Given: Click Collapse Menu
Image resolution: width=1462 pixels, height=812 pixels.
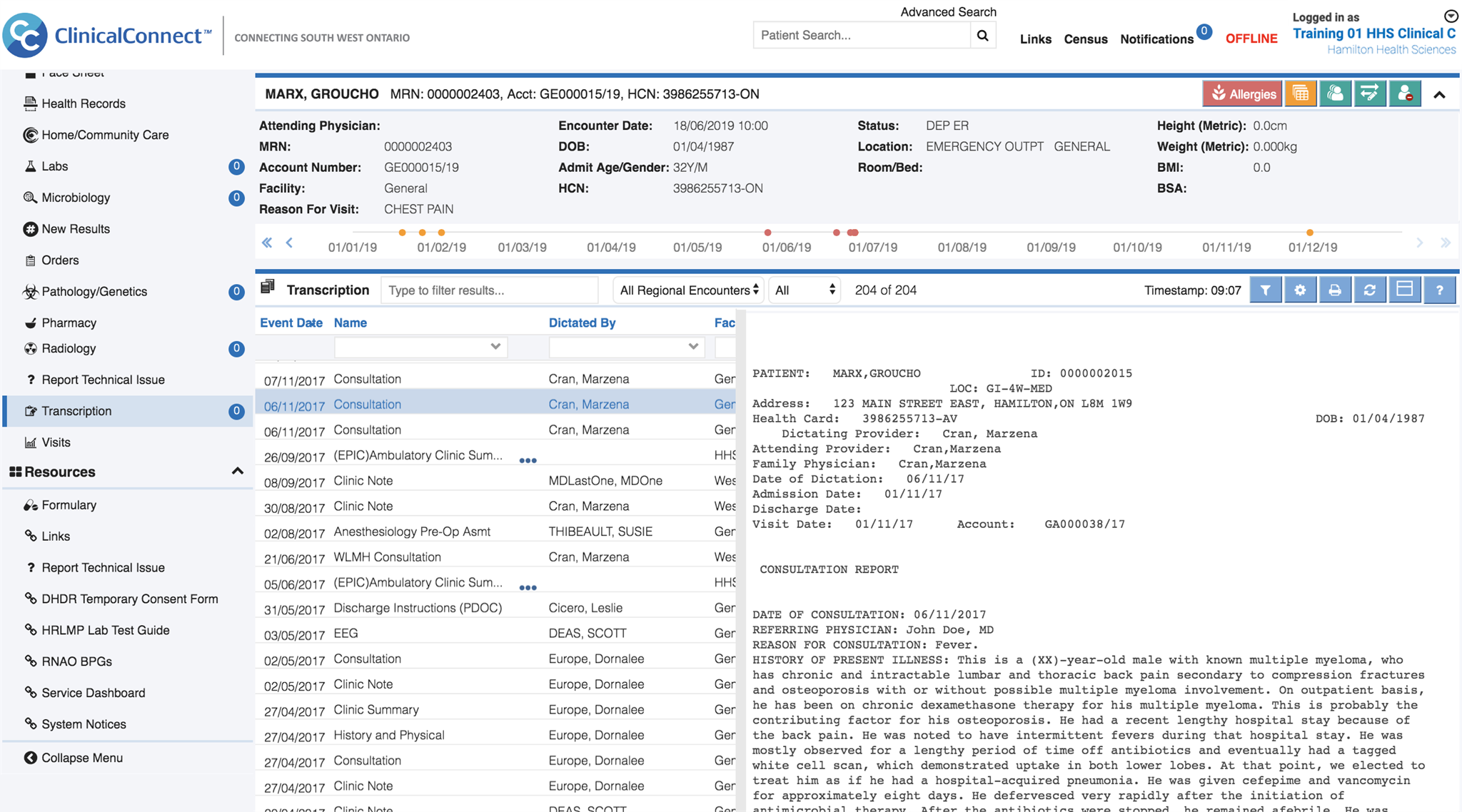Looking at the screenshot, I should [74, 758].
